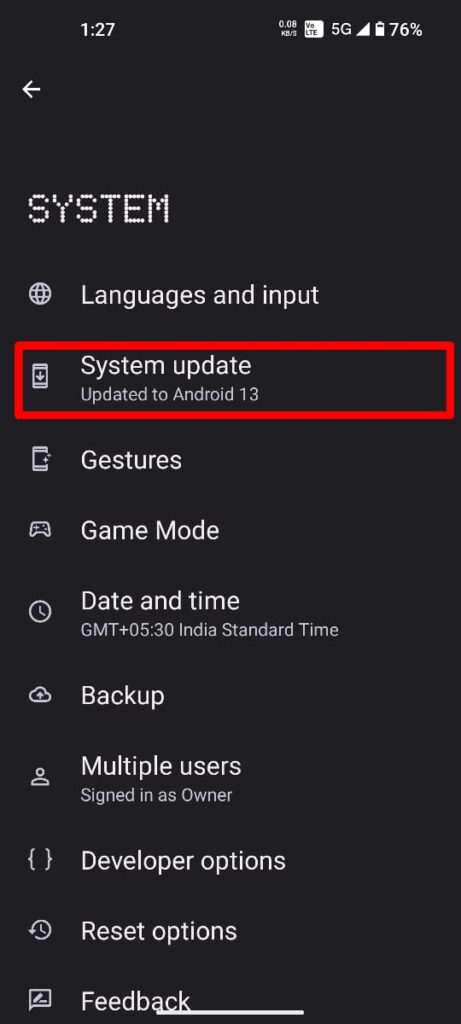Screen dimensions: 461x1024
Task: Open Developer options
Action: [230, 861]
